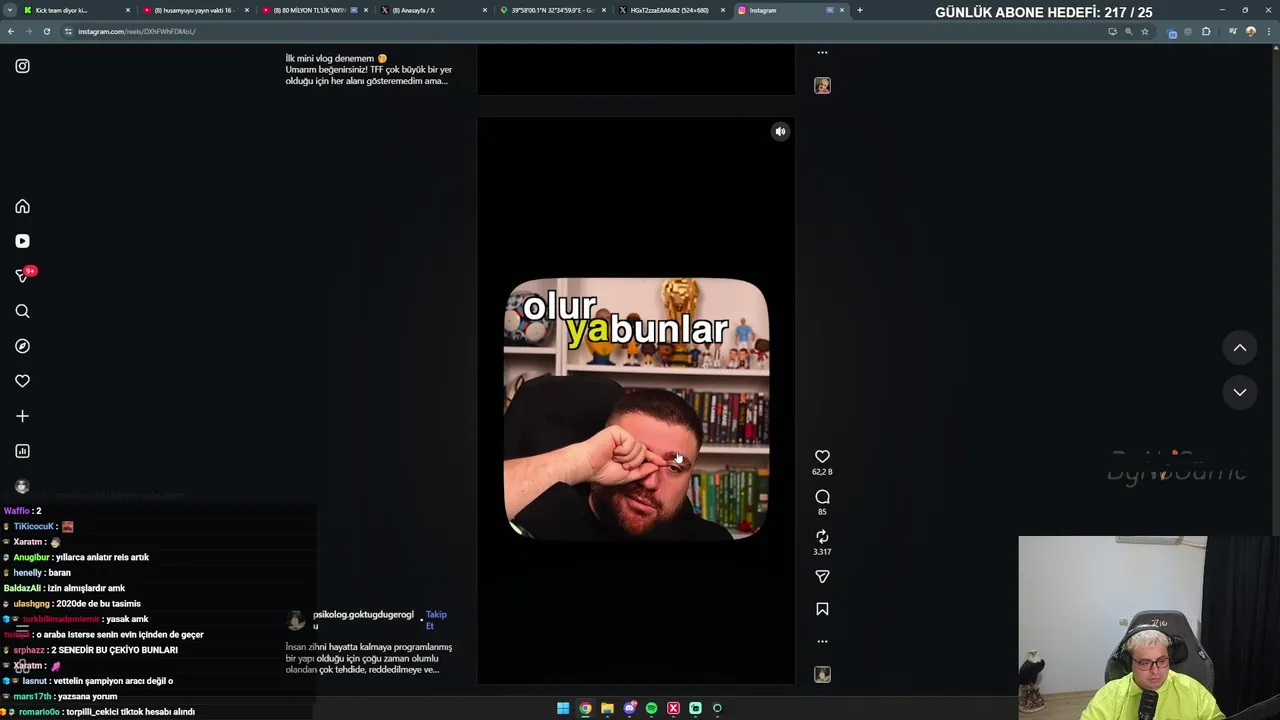
Task: Open the dashboard chart icon in sidebar
Action: click(22, 451)
